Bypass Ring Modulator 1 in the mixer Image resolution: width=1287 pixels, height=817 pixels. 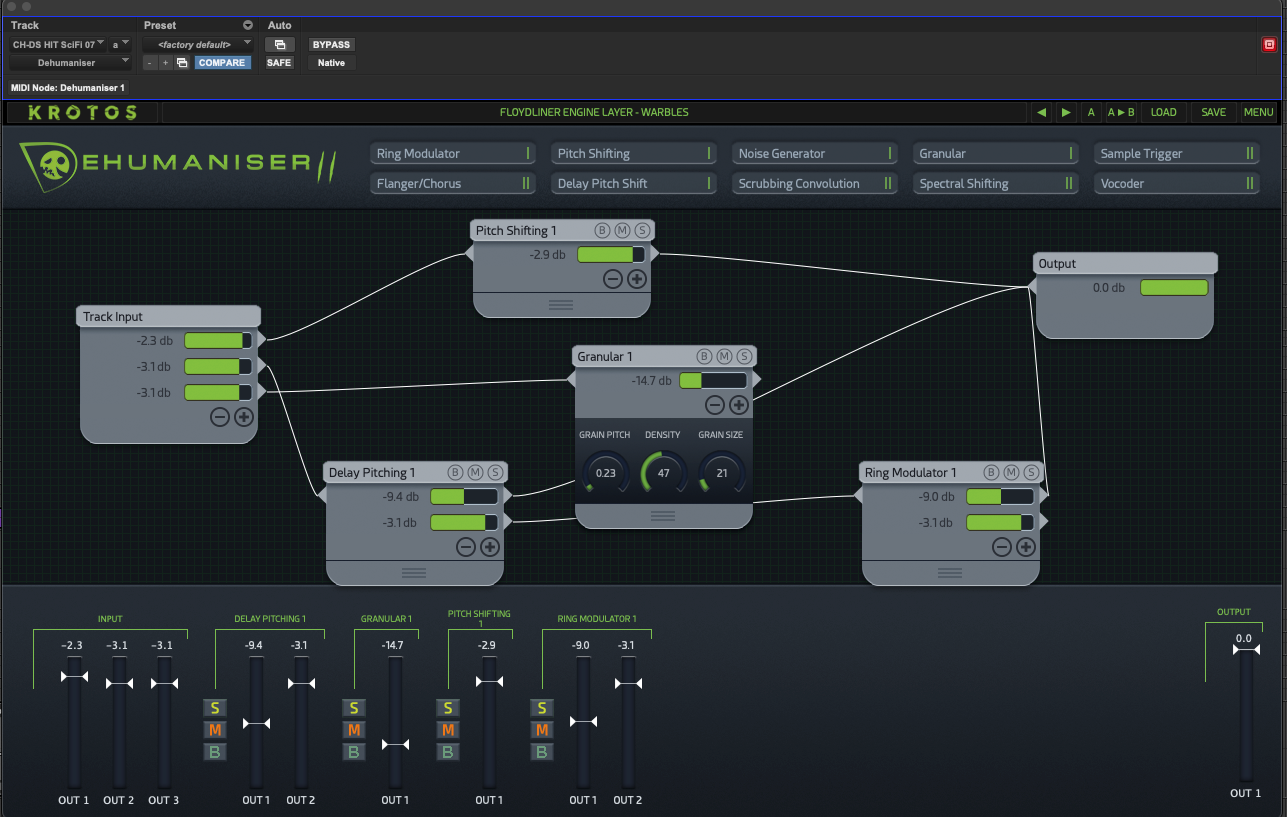click(541, 752)
